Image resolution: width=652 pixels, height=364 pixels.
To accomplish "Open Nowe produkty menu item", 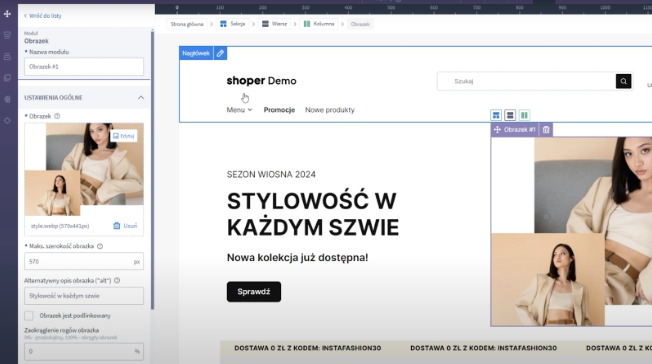I will click(x=330, y=110).
